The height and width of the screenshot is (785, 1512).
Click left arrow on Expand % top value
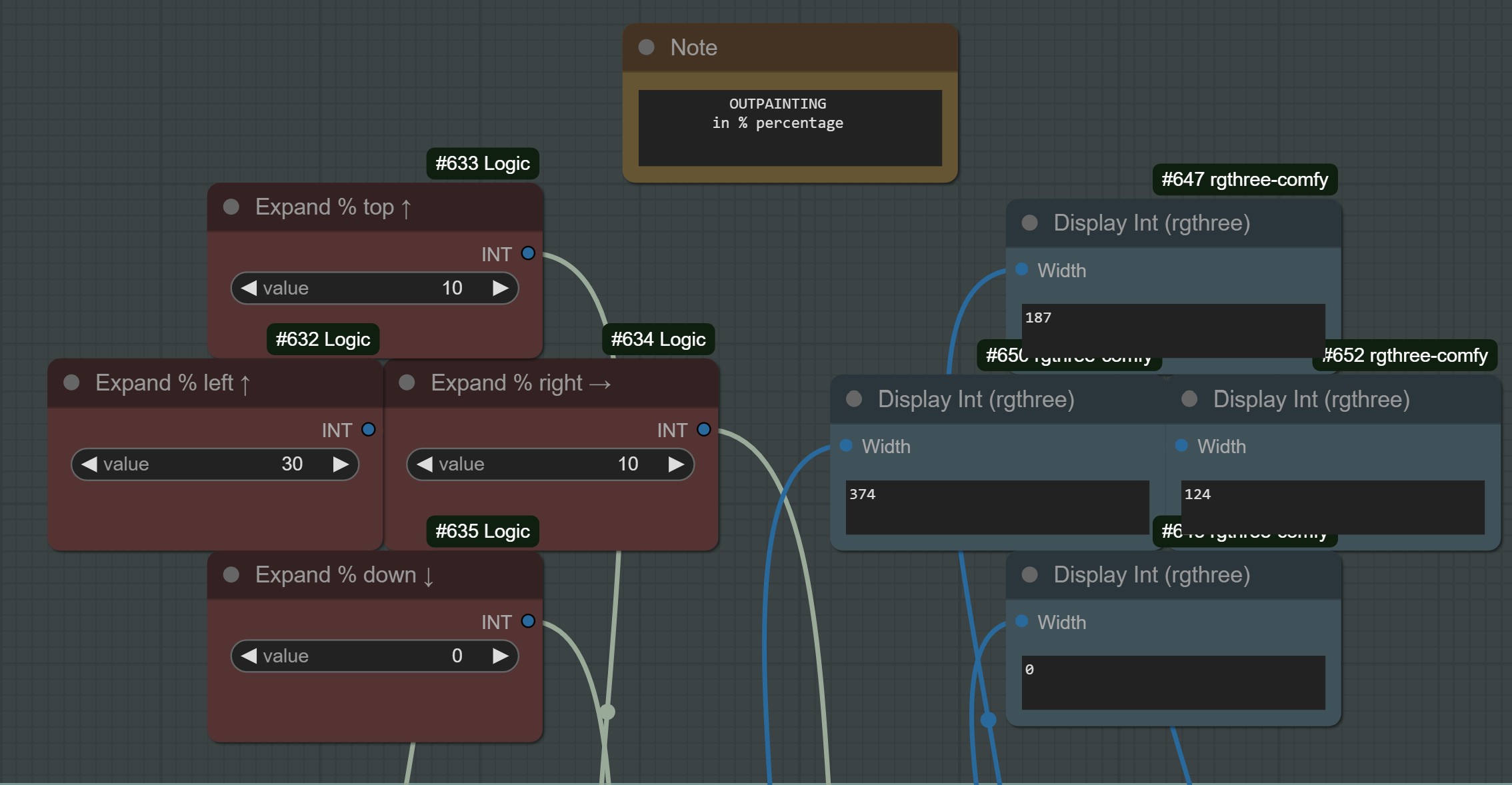point(249,288)
